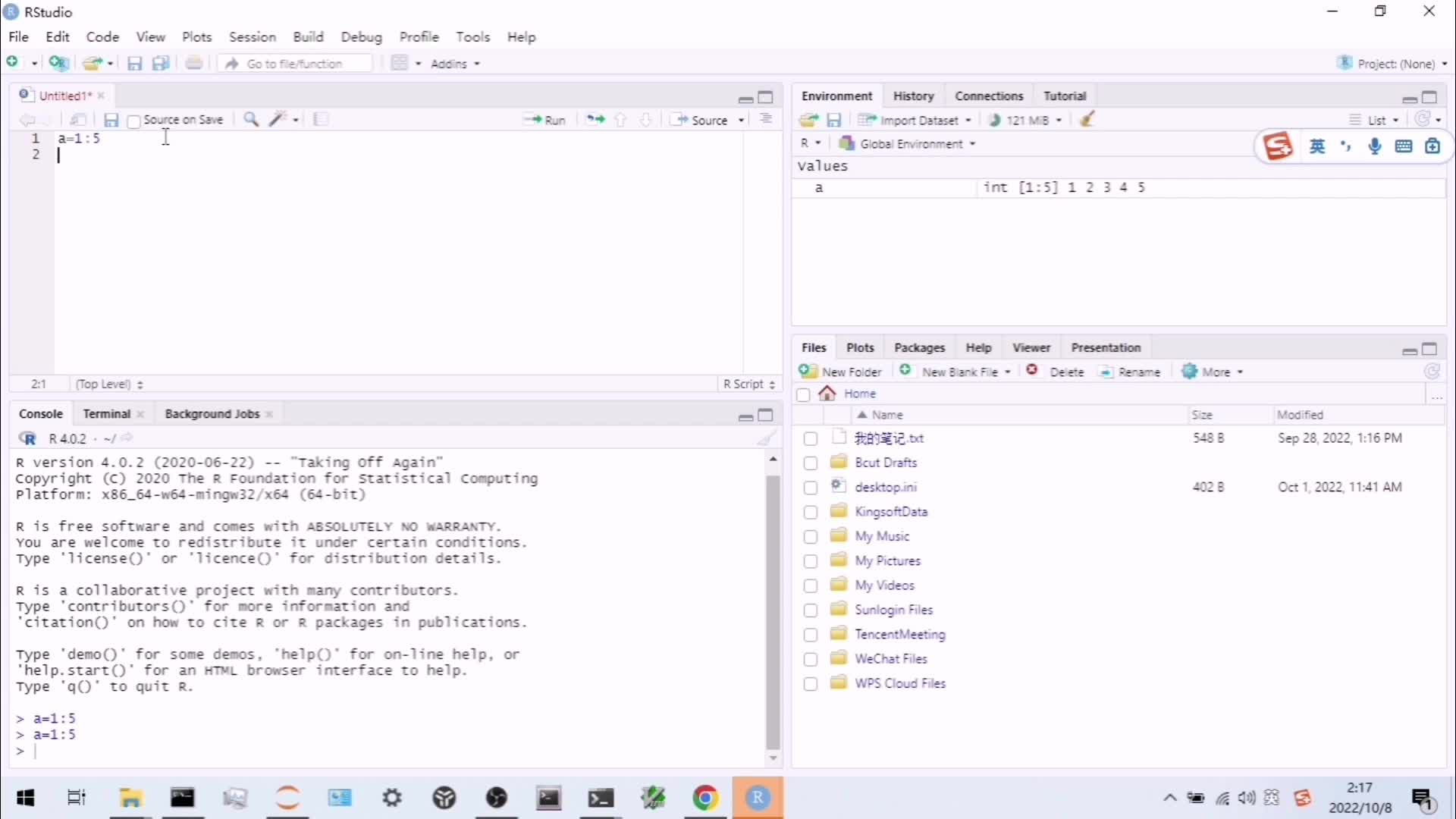Click the console vertical scrollbar
This screenshot has height=819, width=1456.
point(773,611)
